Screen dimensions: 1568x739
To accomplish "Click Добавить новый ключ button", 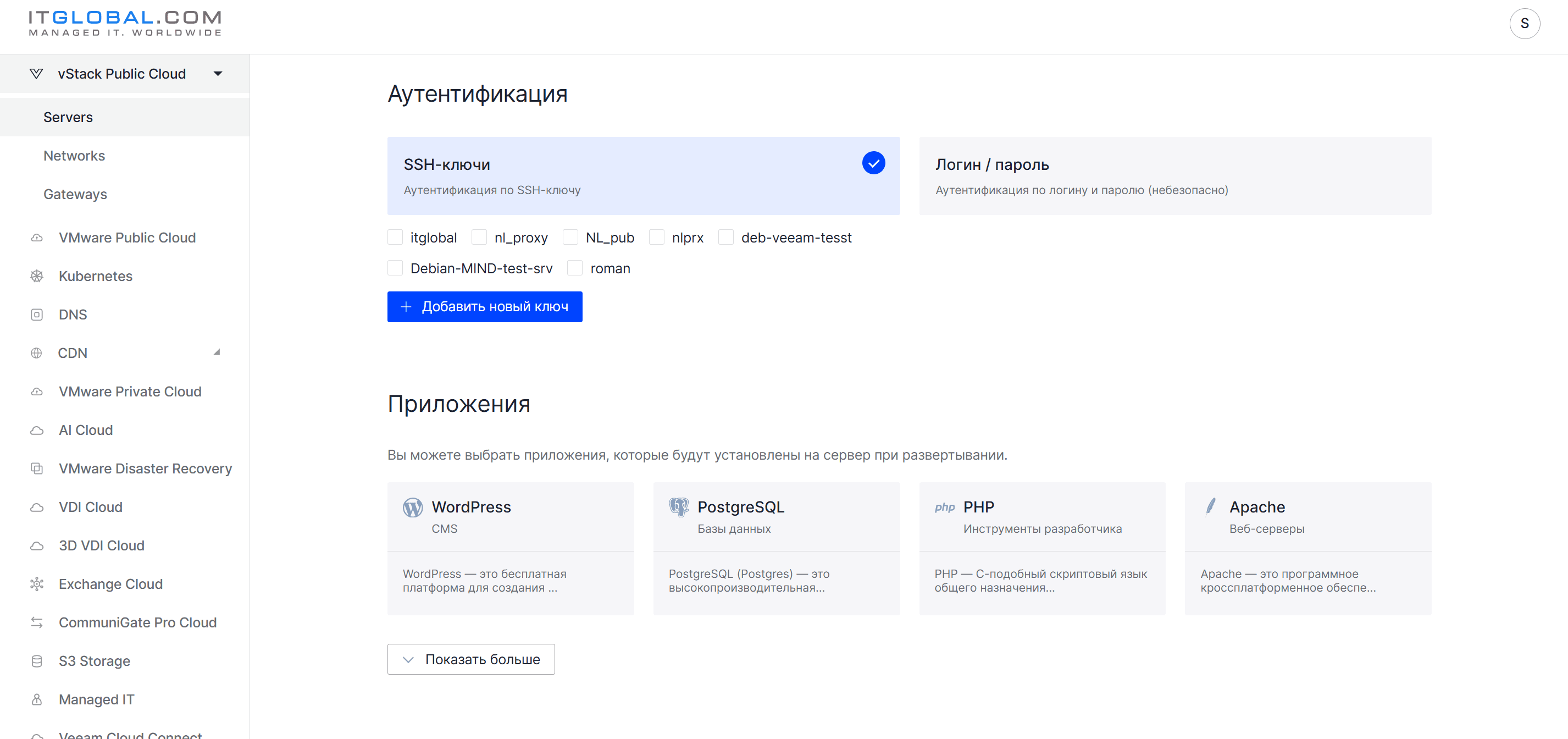I will coord(485,307).
